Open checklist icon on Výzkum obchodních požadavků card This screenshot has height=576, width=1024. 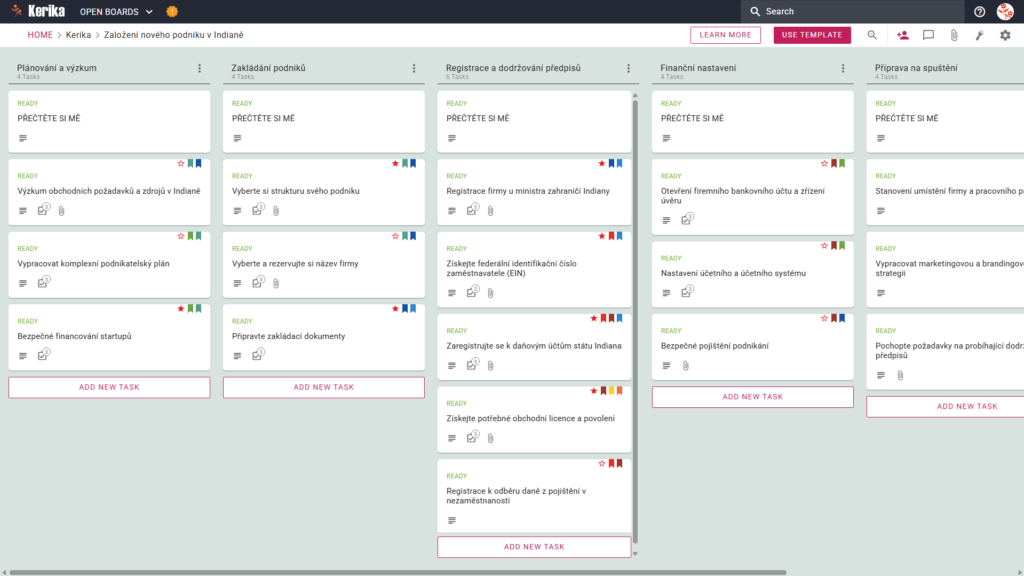tap(43, 210)
